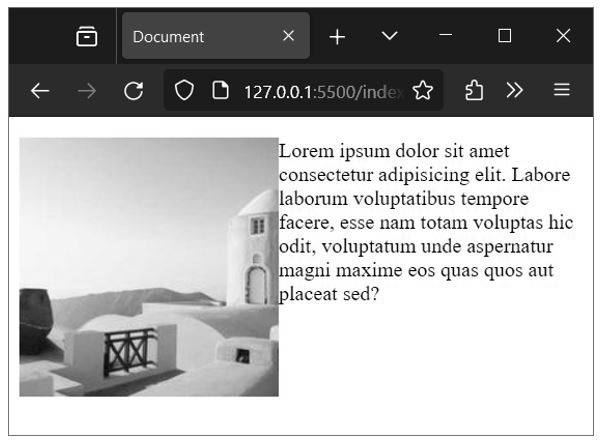Open the Firefox hamburger application menu
This screenshot has width=603, height=445.
[562, 91]
